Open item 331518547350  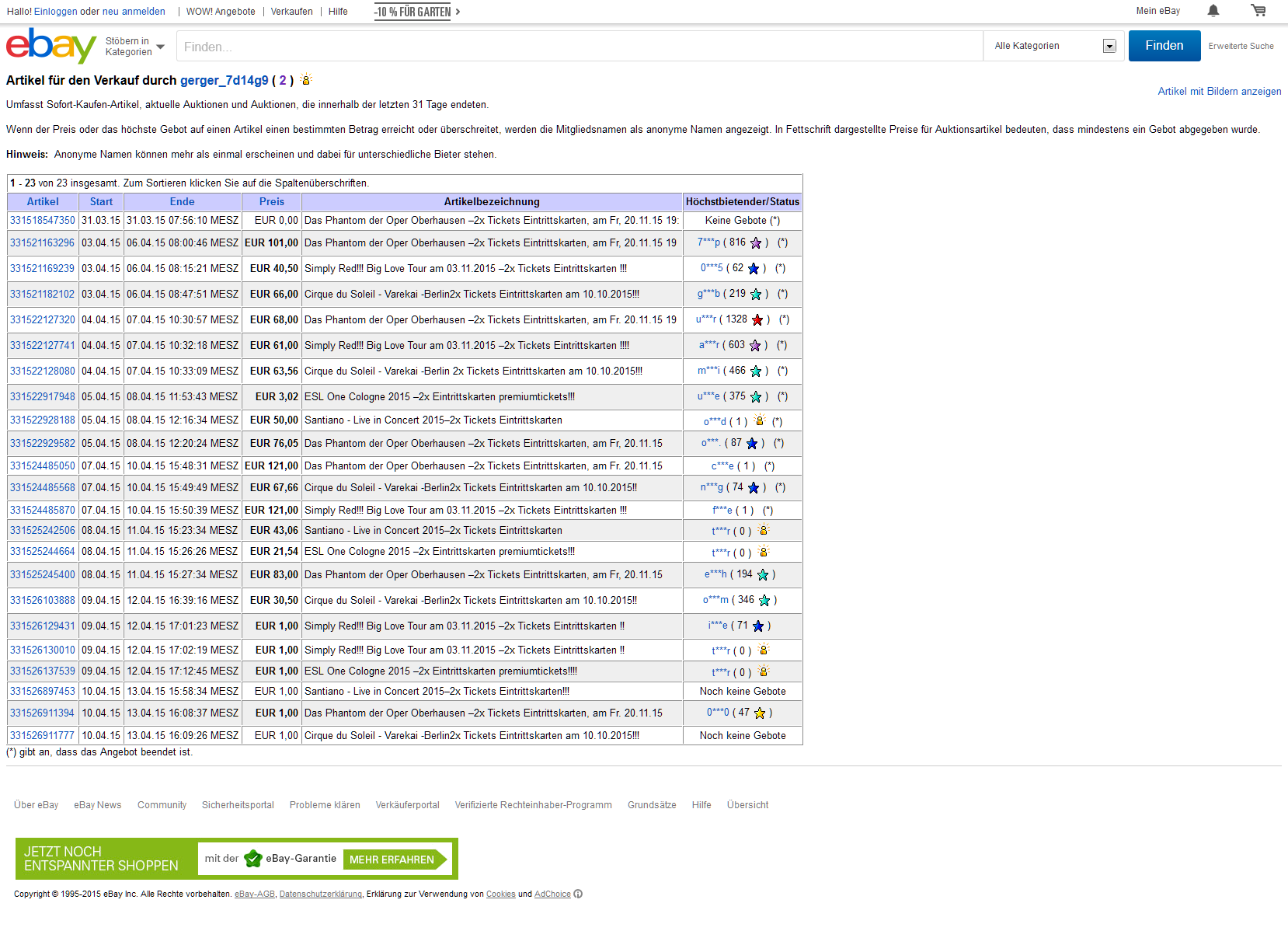click(x=43, y=221)
